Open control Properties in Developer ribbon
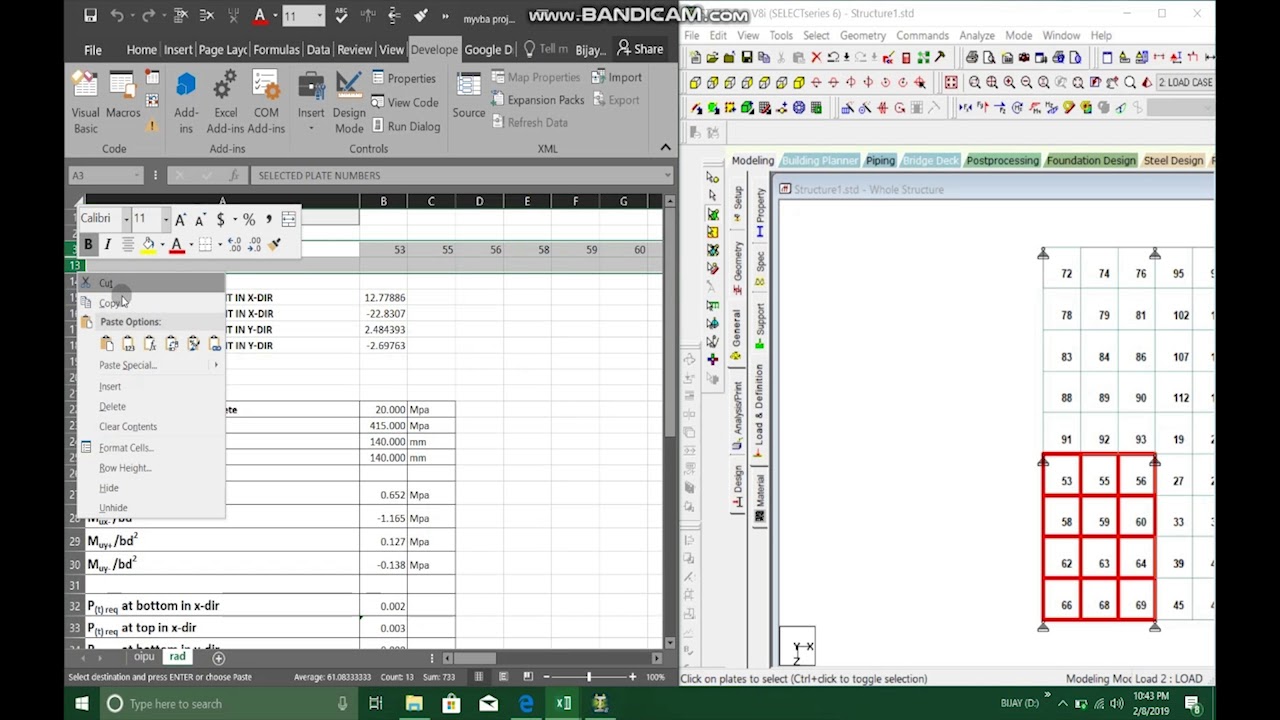The width and height of the screenshot is (1280, 720). (x=403, y=78)
